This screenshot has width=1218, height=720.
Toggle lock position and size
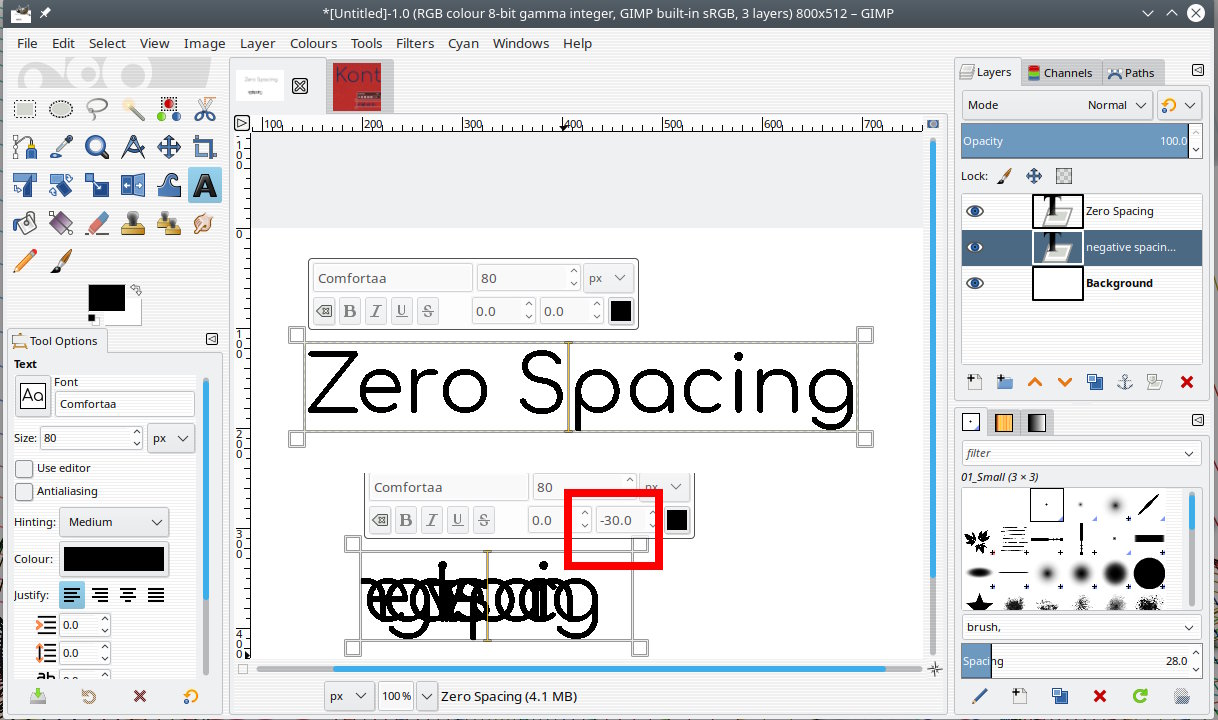tap(1035, 176)
